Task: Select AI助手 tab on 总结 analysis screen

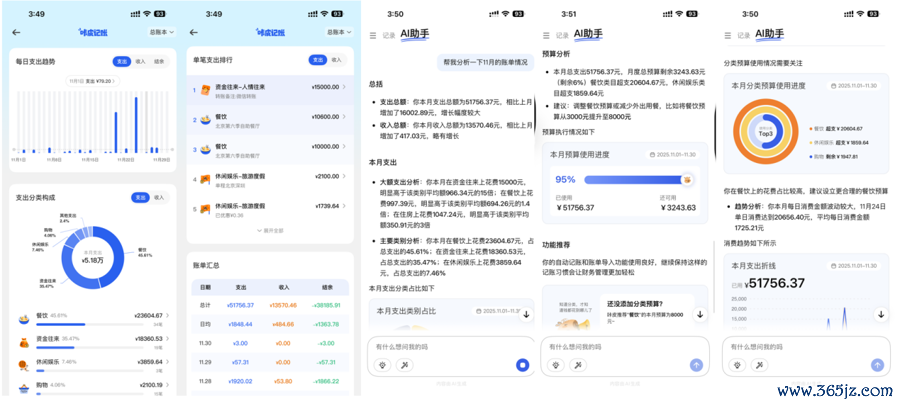Action: coord(417,34)
